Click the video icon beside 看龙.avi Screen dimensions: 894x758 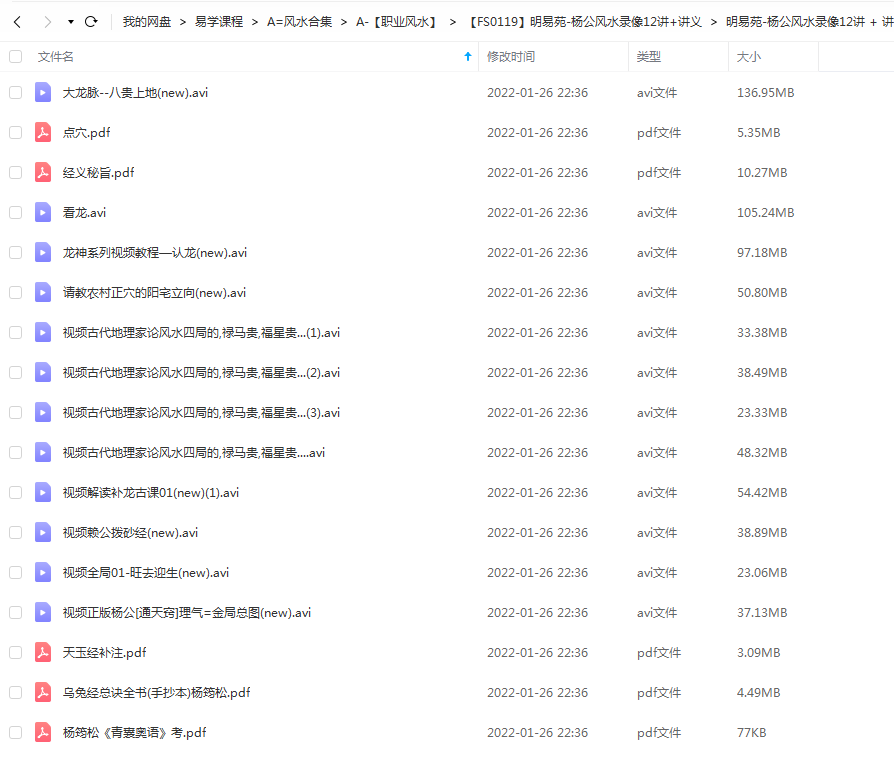tap(41, 212)
